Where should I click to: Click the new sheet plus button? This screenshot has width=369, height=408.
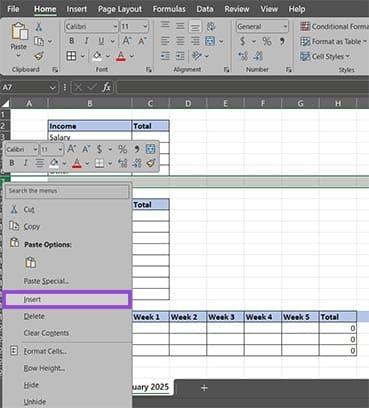pyautogui.click(x=204, y=388)
